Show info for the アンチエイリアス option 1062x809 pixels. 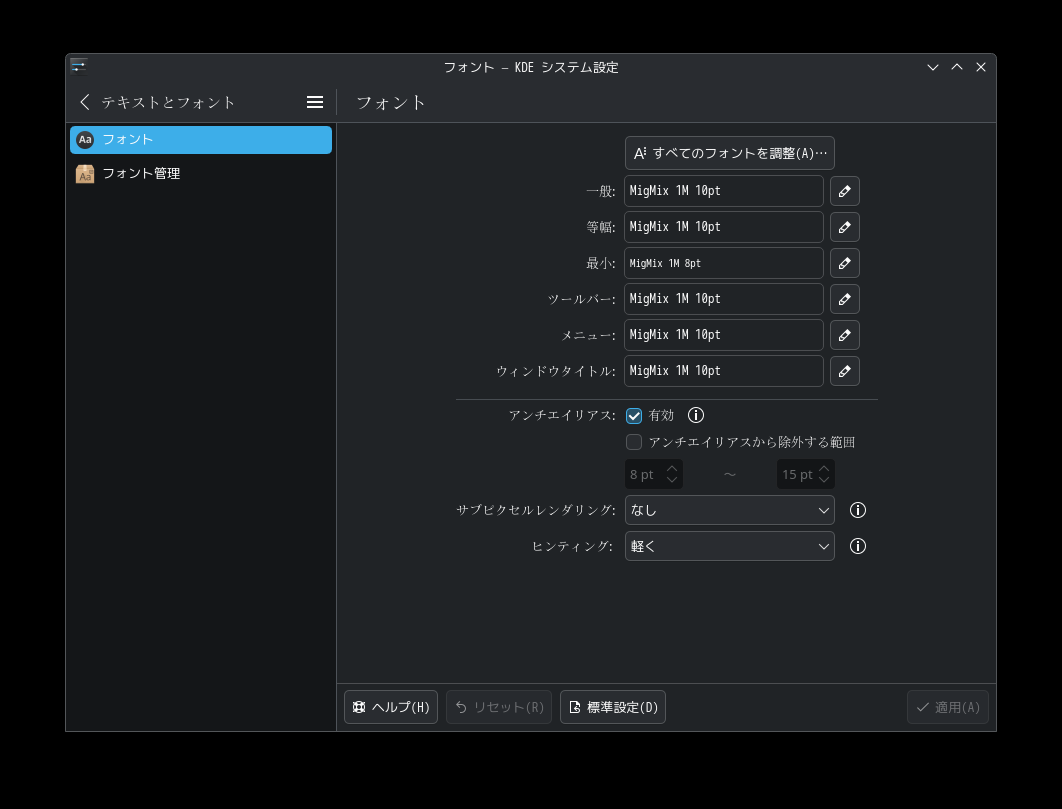(x=696, y=415)
